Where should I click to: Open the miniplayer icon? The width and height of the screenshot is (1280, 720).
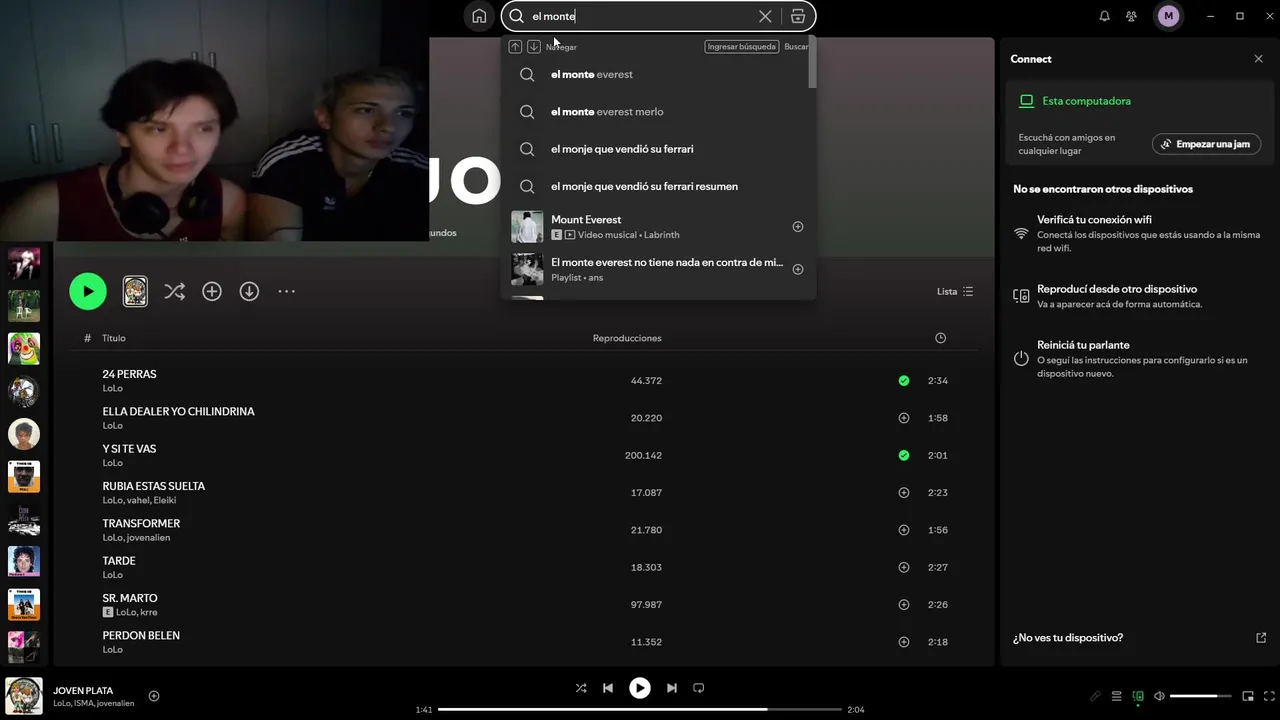(1248, 696)
